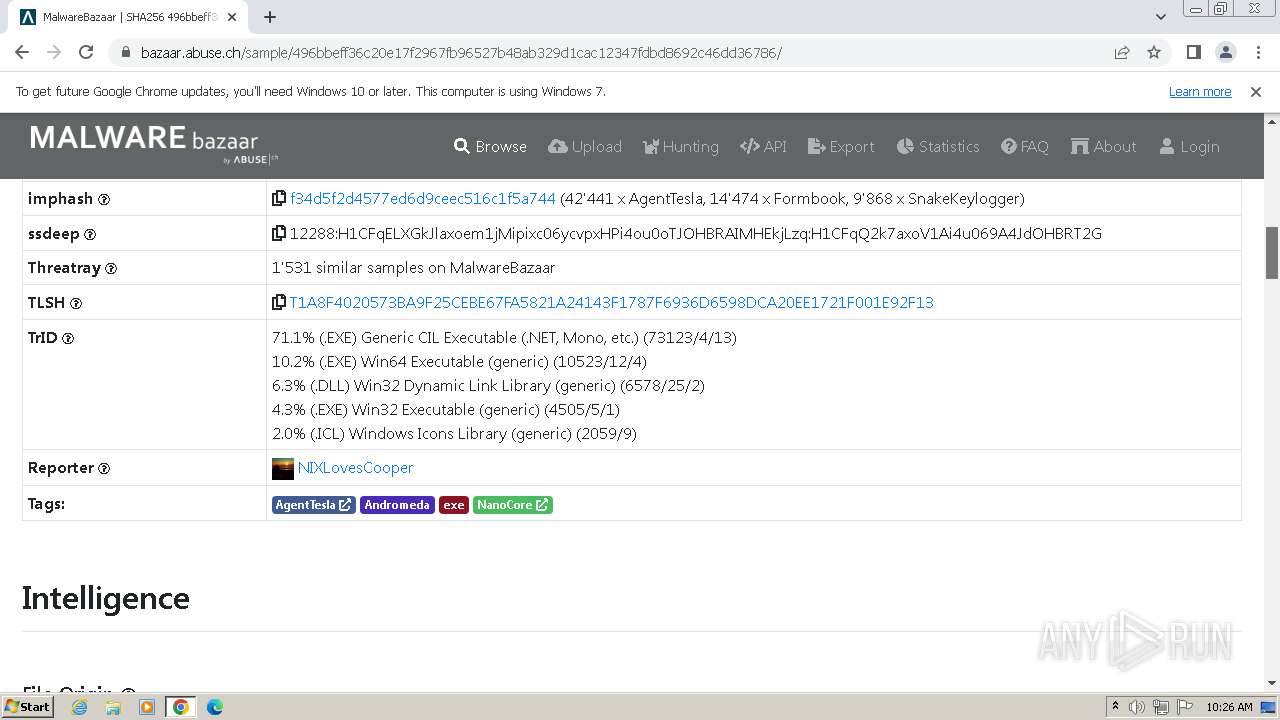The image size is (1280, 720).
Task: Copy the ssdeep hash with copy icon
Action: click(279, 234)
